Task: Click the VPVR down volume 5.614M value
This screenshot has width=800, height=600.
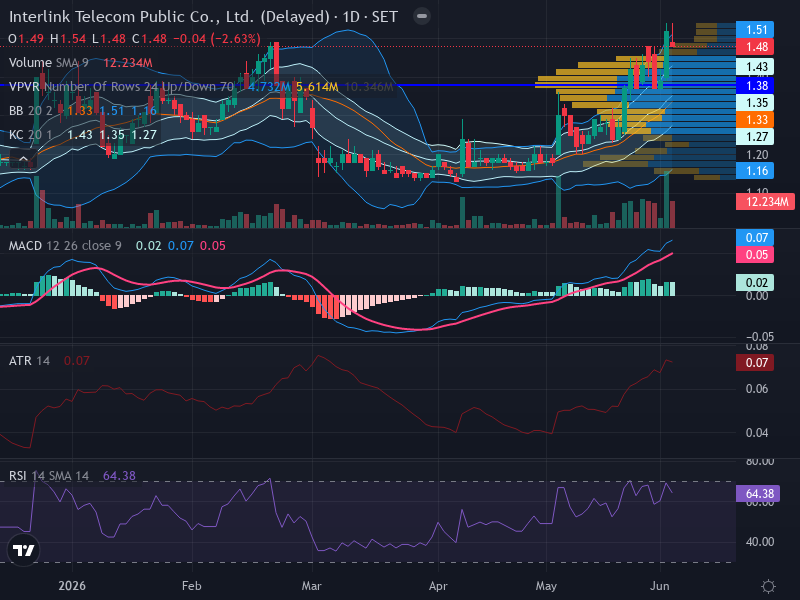Action: [317, 87]
